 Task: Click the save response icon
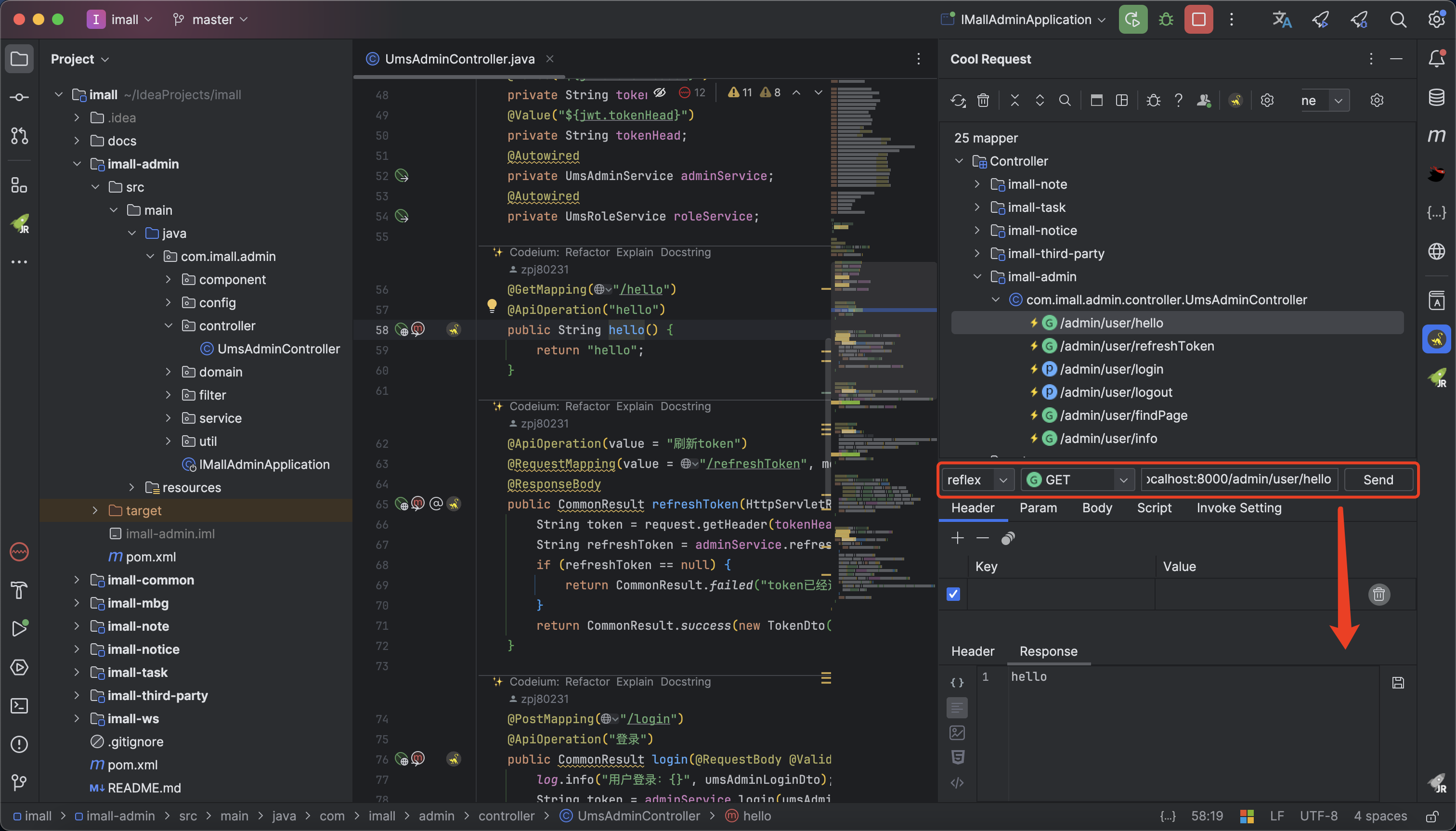pos(1398,683)
